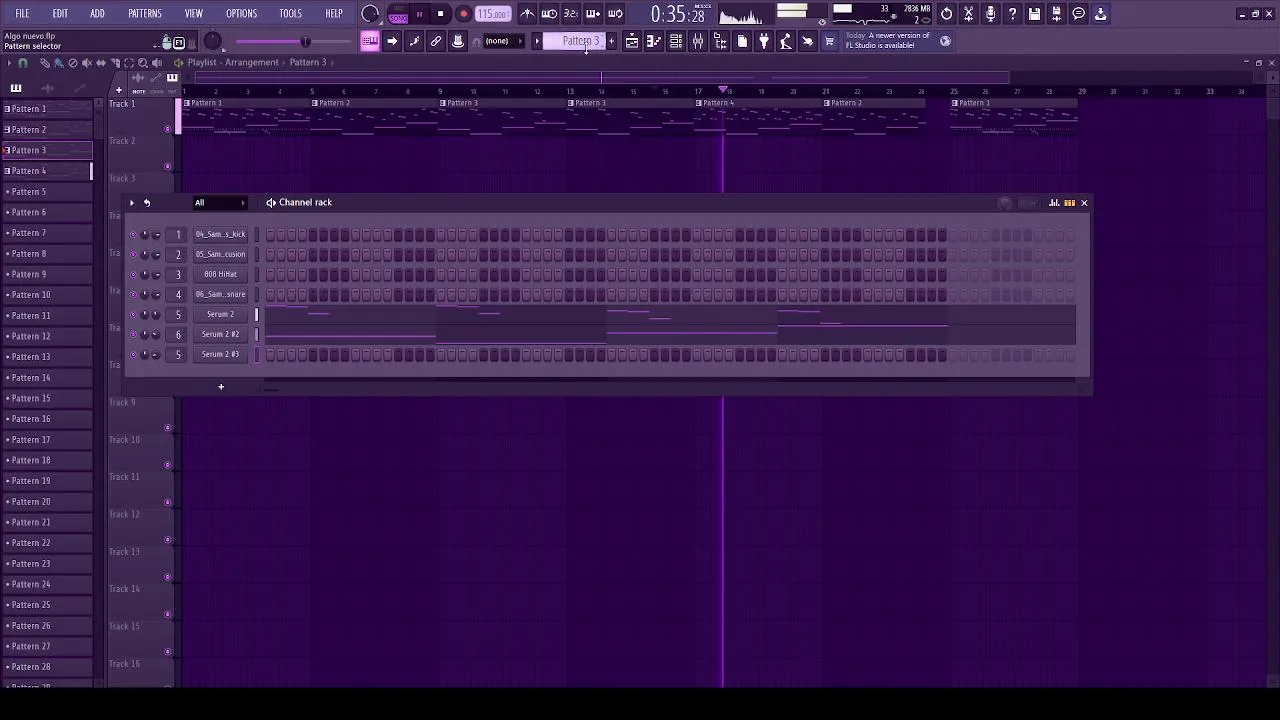Open the PATTERNS menu
This screenshot has height=720, width=1280.
145,14
